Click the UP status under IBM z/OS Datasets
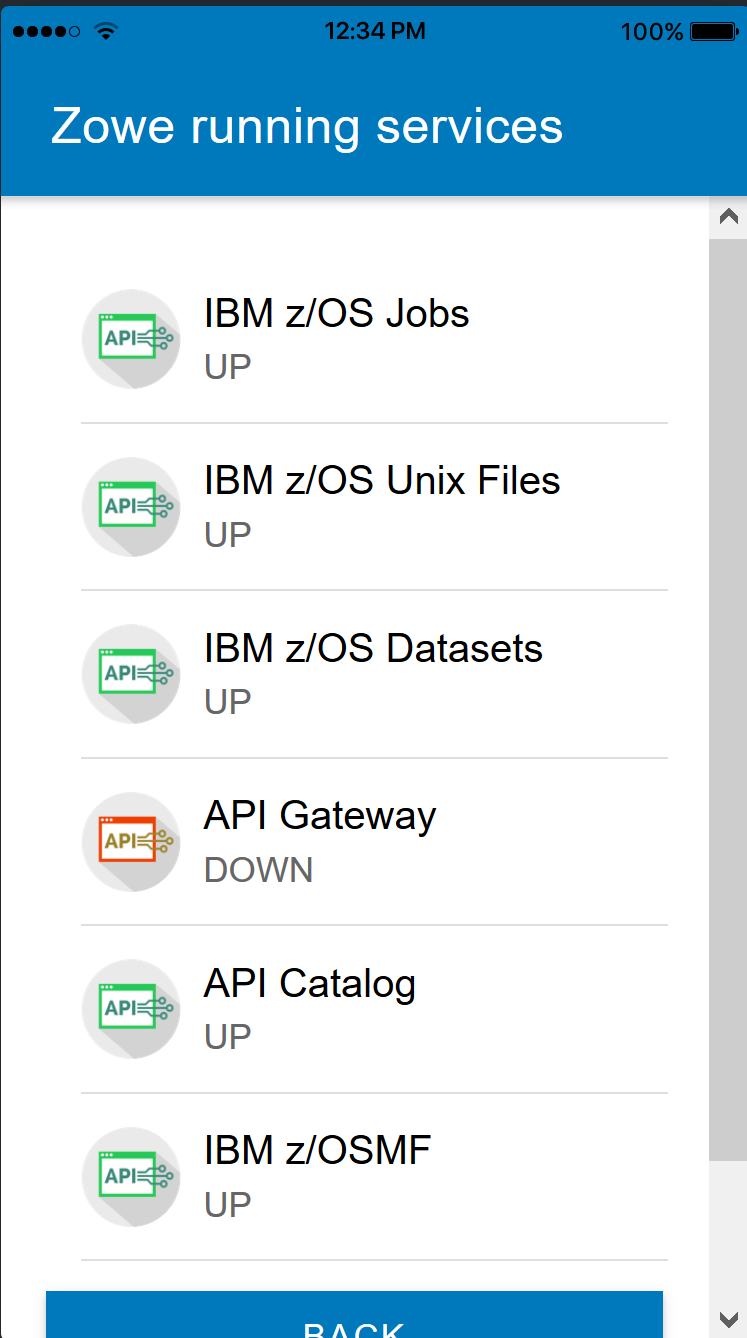Screen dimensions: 747x1338 (x=227, y=702)
